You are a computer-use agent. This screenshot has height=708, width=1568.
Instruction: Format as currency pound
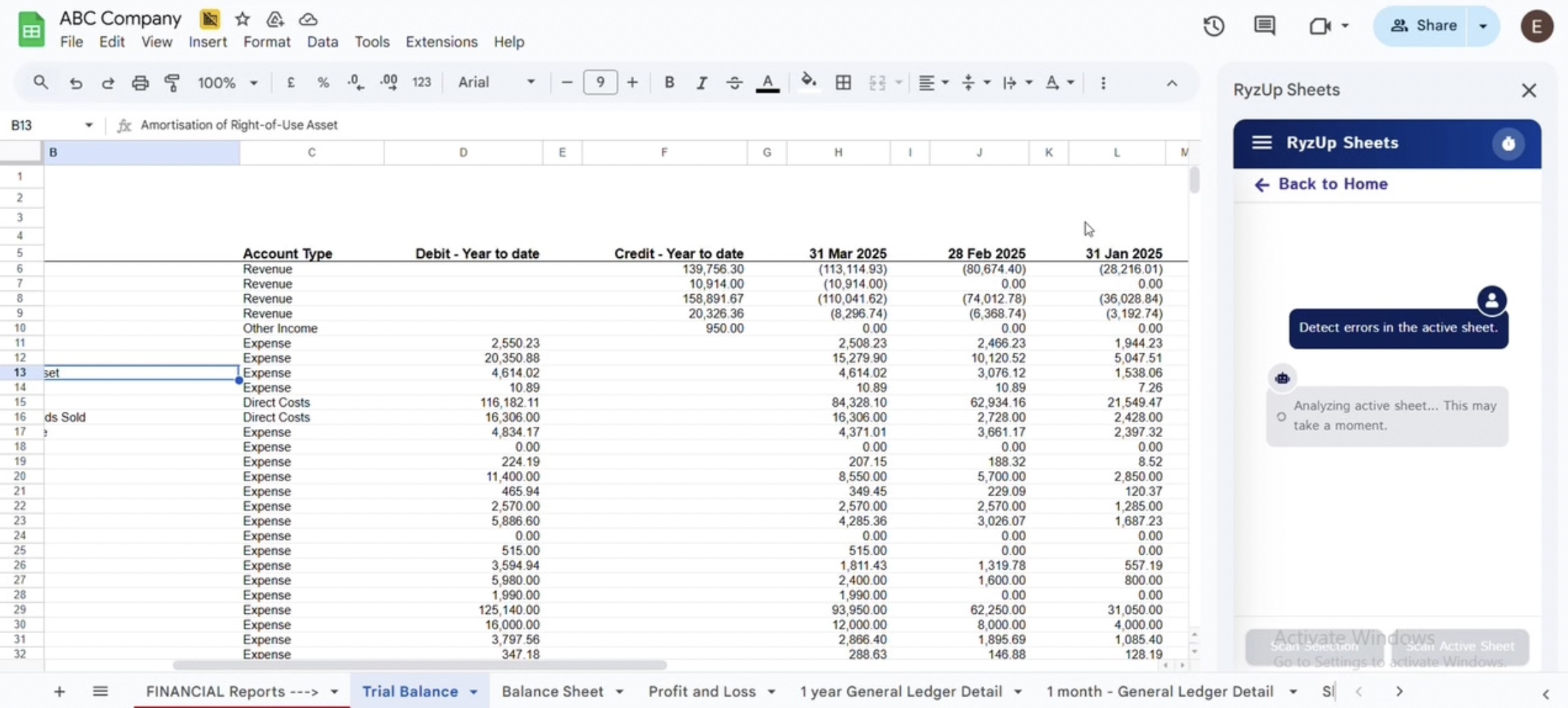click(291, 82)
